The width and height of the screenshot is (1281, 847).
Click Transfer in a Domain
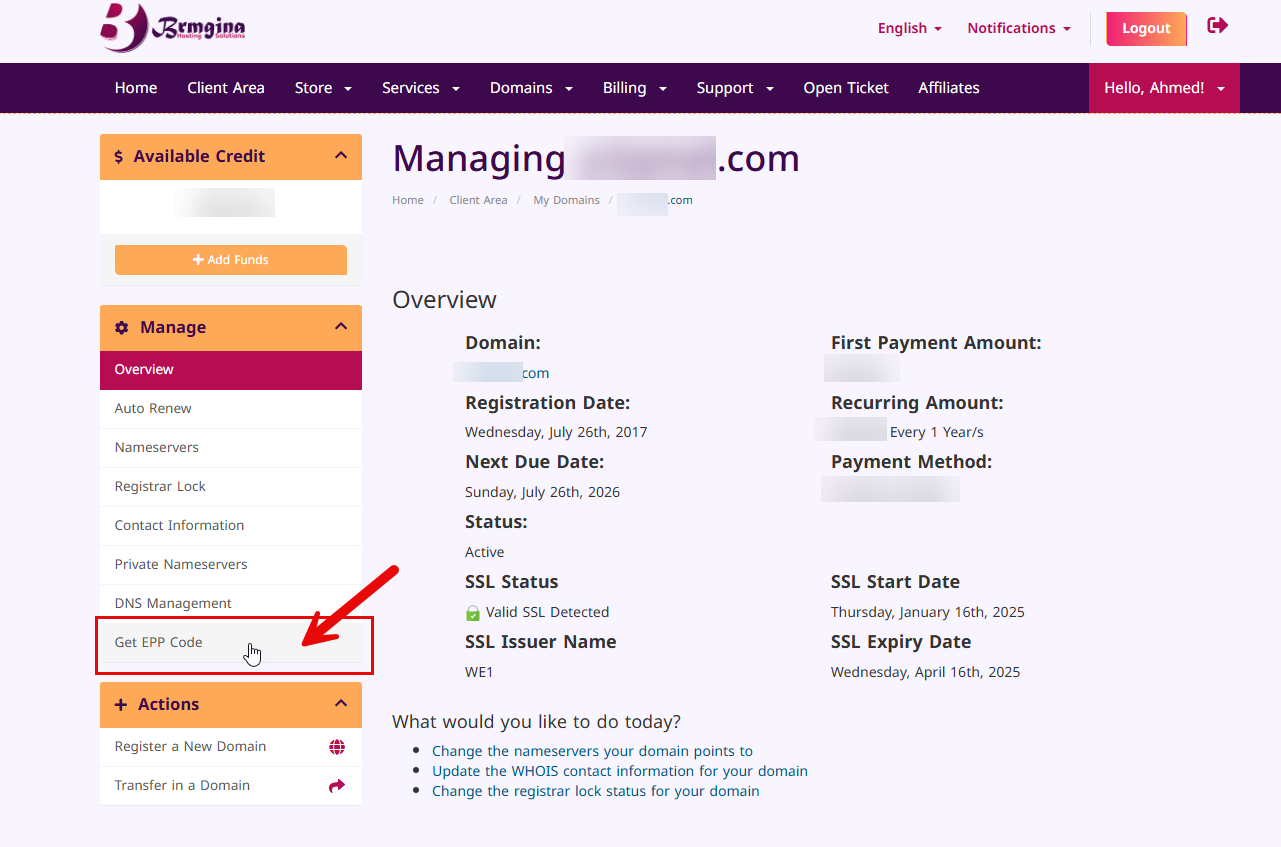point(231,786)
